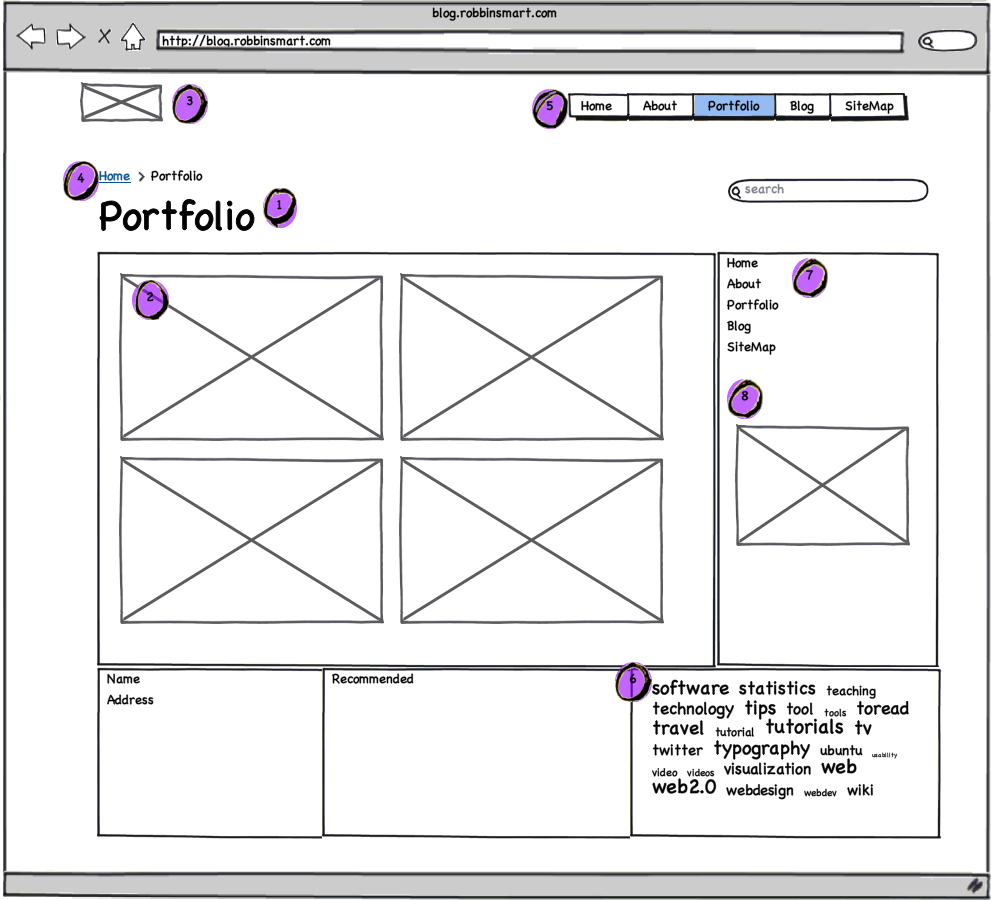This screenshot has height=900, width=991.
Task: Open the Portfolio tab in navigation bar
Action: (x=733, y=106)
